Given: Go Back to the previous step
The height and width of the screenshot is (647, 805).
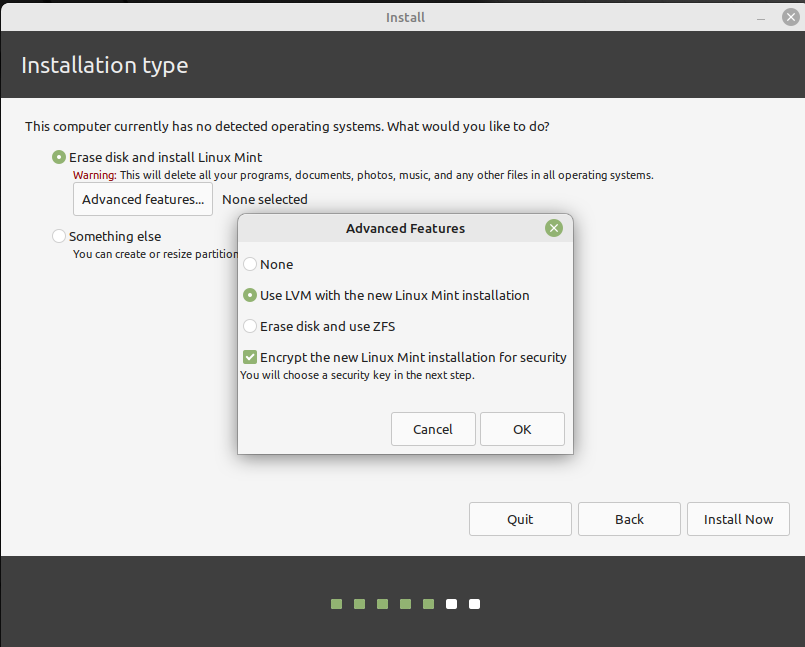Looking at the screenshot, I should [629, 519].
